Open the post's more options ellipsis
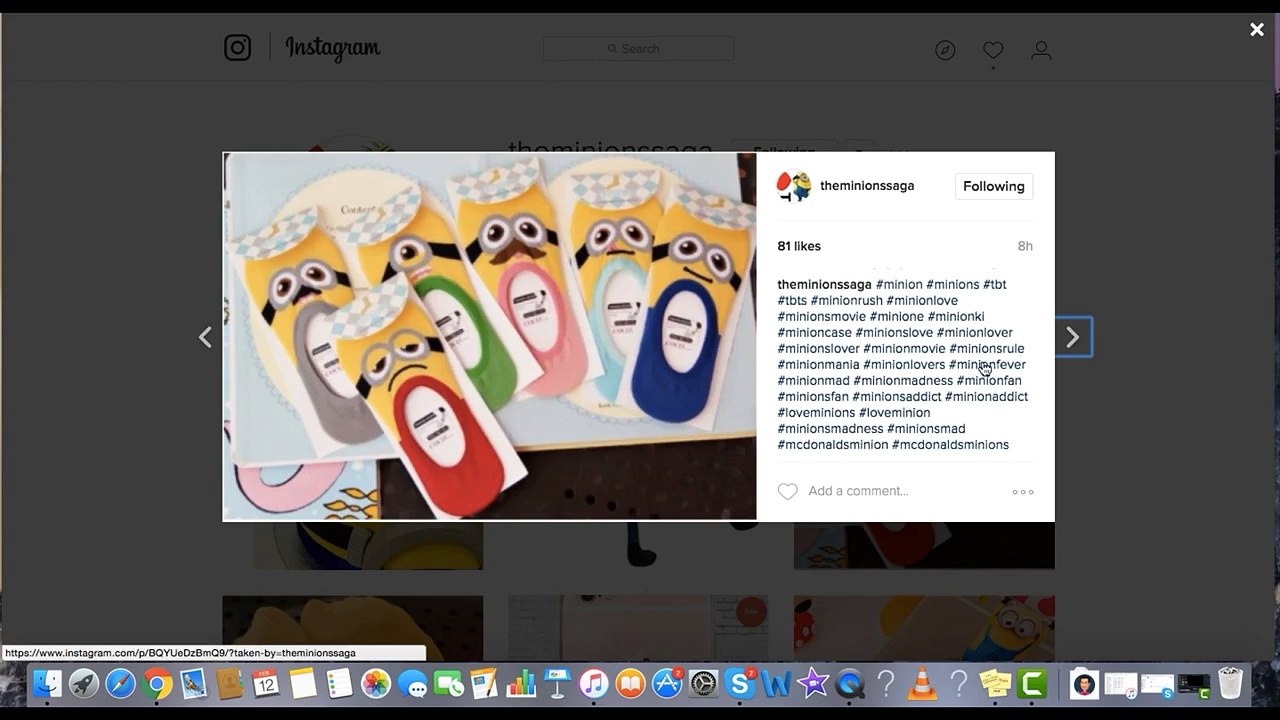This screenshot has width=1280, height=720. [x=1023, y=492]
